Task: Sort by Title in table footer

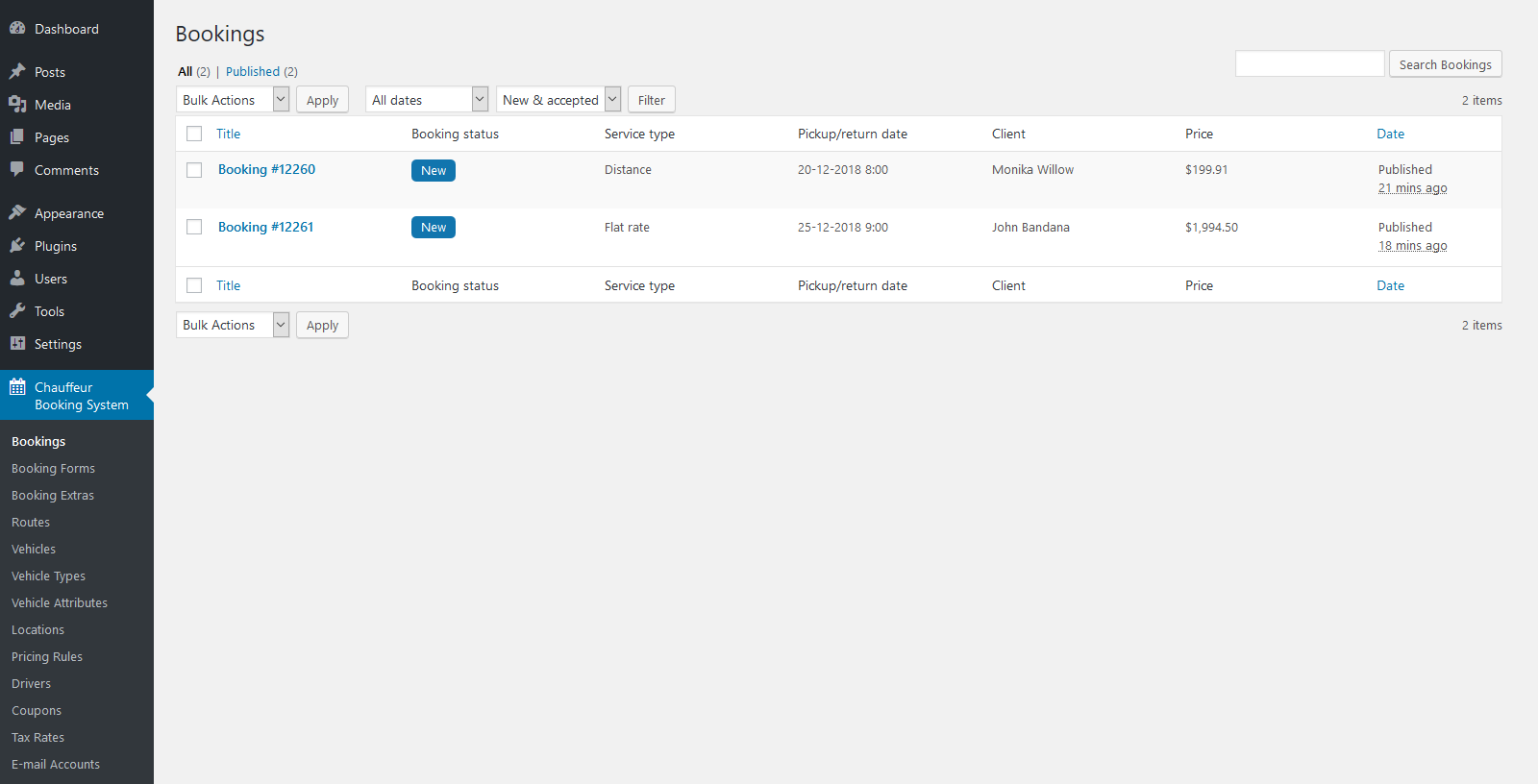Action: [x=228, y=285]
